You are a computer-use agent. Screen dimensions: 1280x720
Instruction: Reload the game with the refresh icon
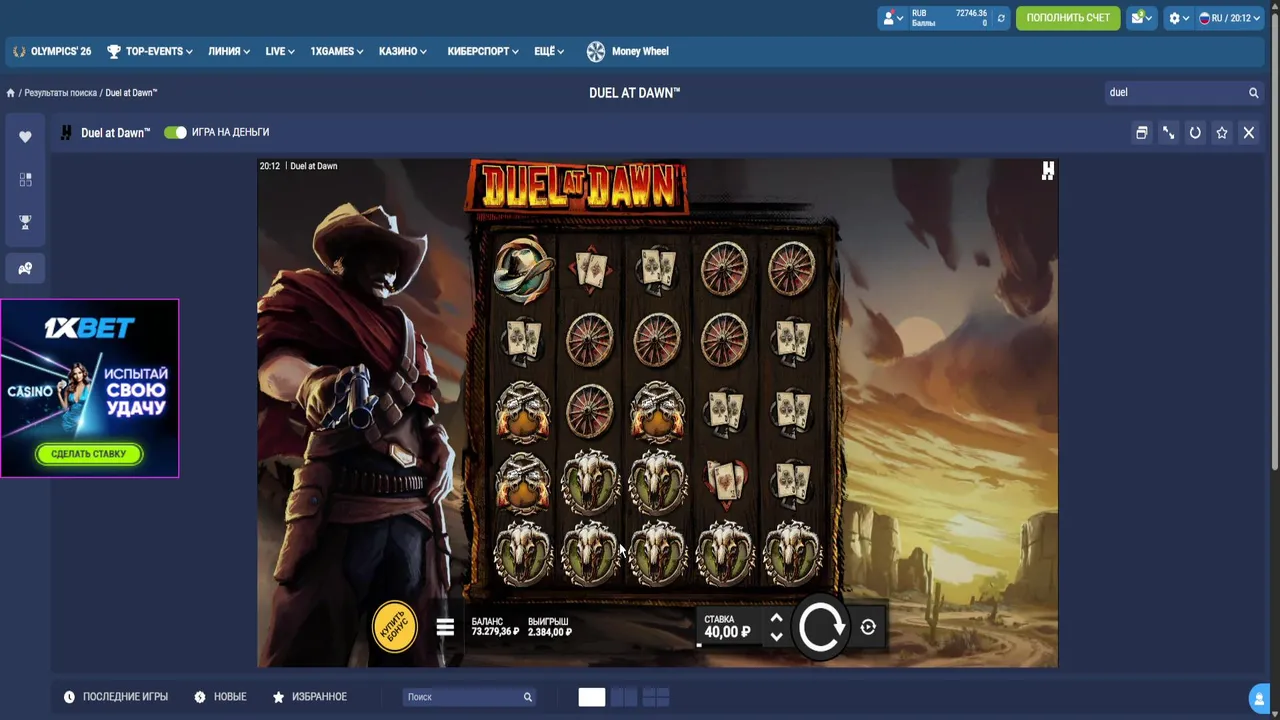[x=1195, y=132]
